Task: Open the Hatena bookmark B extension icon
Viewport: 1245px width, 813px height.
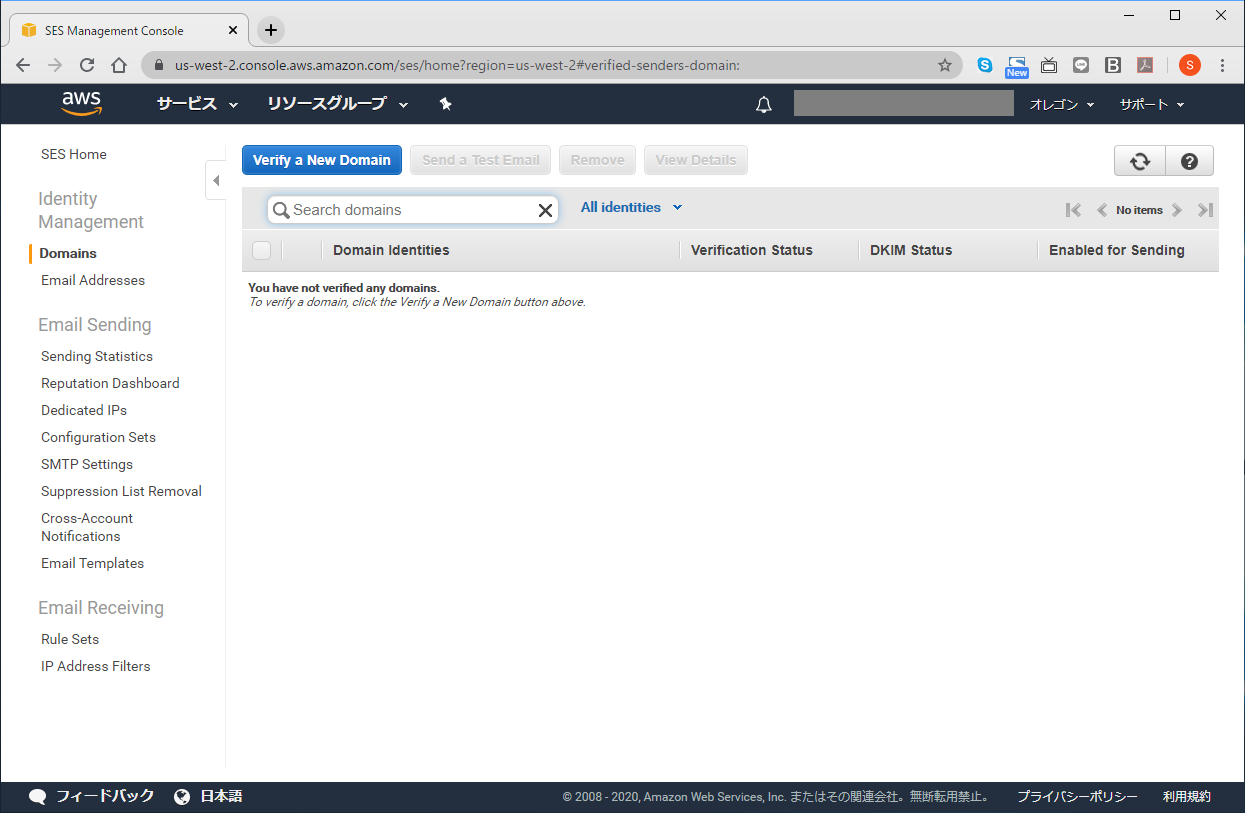Action: (x=1113, y=65)
